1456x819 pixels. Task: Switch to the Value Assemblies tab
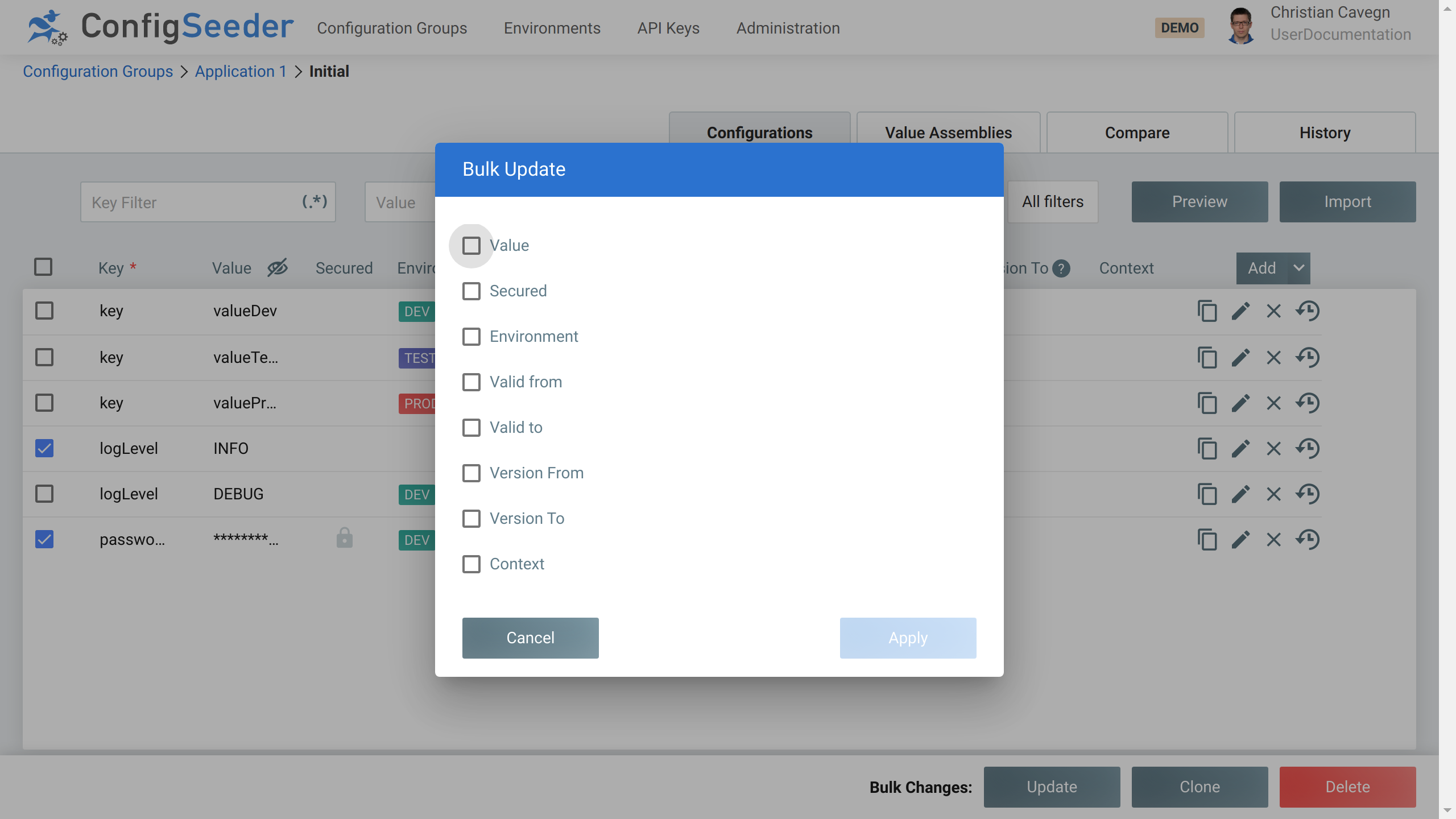pyautogui.click(x=948, y=133)
